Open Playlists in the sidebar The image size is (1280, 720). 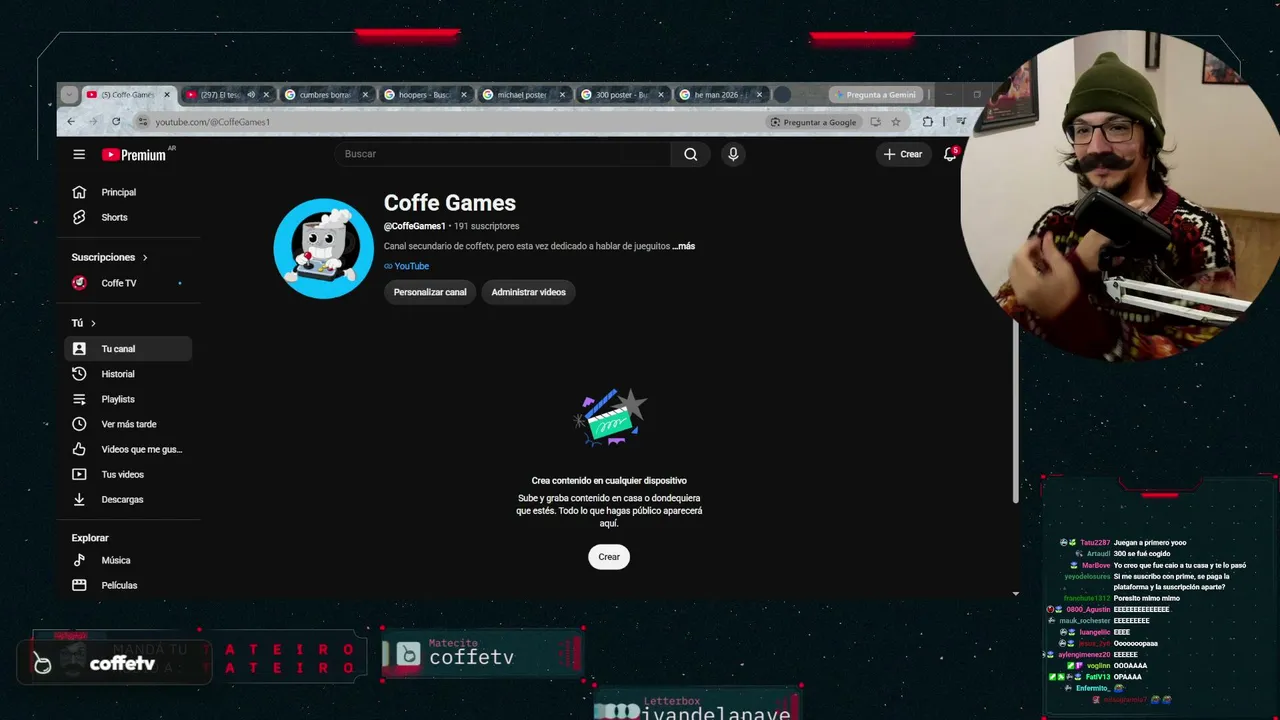[x=128, y=399]
